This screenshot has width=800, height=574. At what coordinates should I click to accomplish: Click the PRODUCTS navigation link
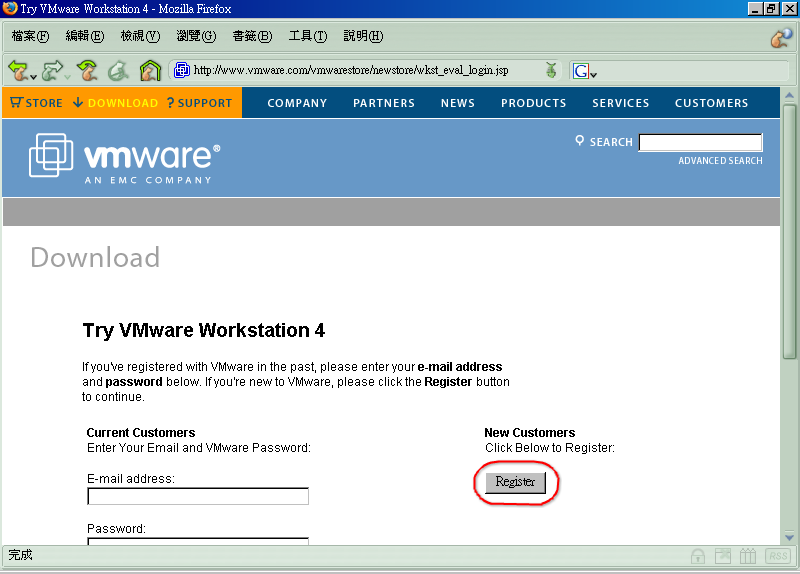(x=533, y=103)
